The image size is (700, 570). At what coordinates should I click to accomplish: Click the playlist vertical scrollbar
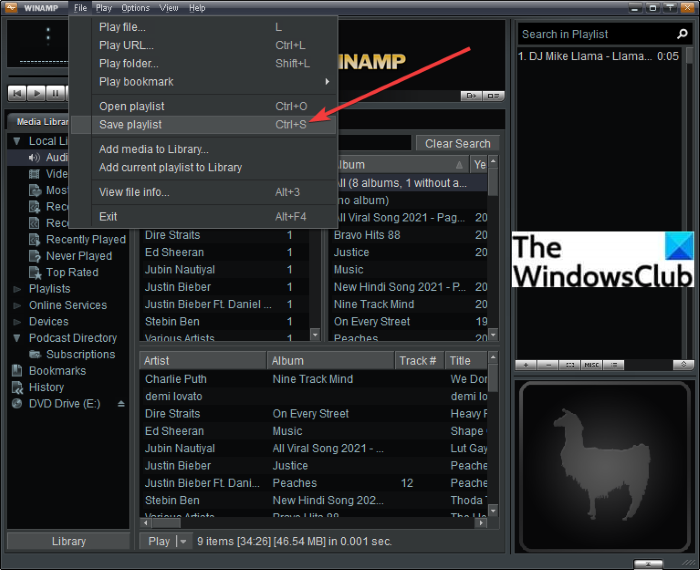(689, 203)
